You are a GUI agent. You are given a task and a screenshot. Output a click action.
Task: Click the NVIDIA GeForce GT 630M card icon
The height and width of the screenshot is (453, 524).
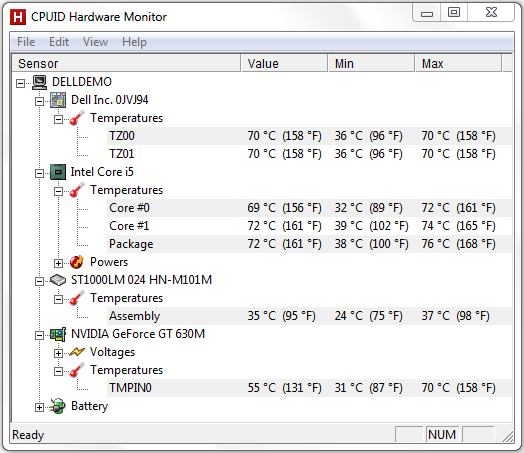[58, 334]
